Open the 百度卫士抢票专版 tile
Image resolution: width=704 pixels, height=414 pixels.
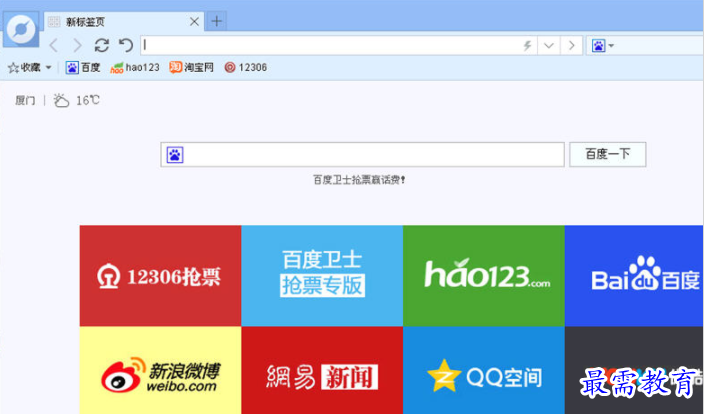[322, 276]
